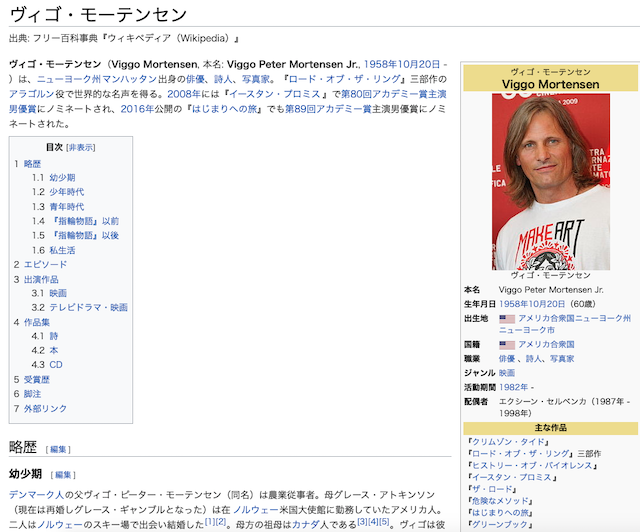Jump to 3.1 映画 in contents

[58, 293]
